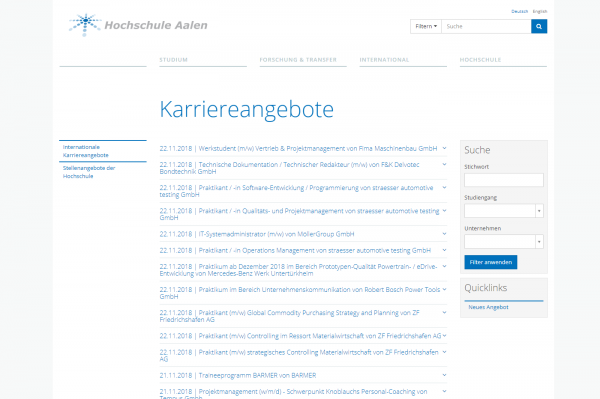
Task: Expand Projektmanagement Knoblauchs Personal-Coaching chevron
Action: click(444, 391)
